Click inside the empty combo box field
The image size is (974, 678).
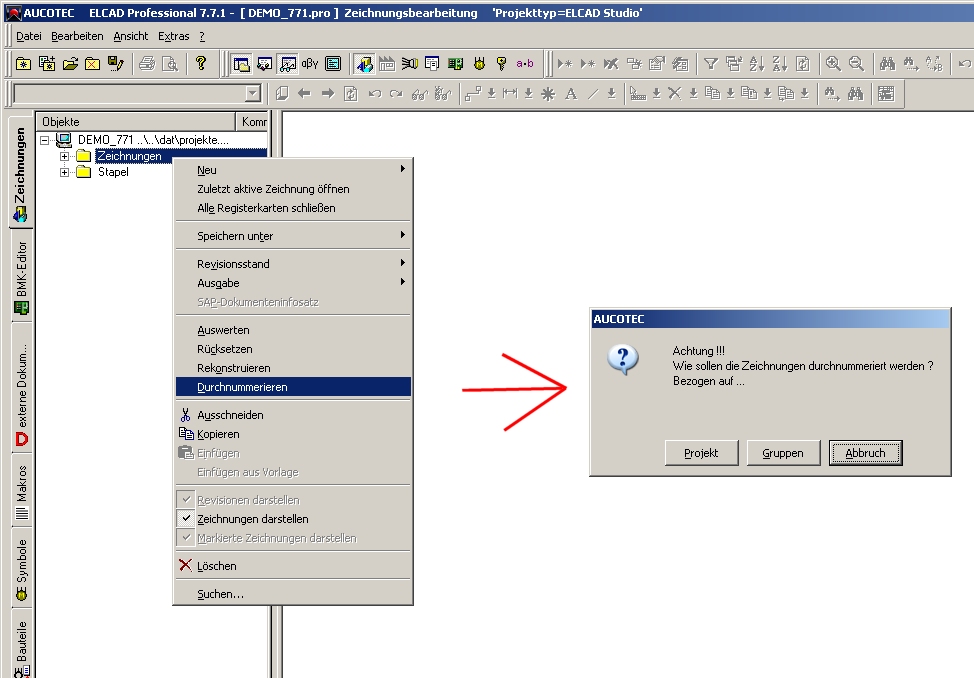tap(129, 94)
